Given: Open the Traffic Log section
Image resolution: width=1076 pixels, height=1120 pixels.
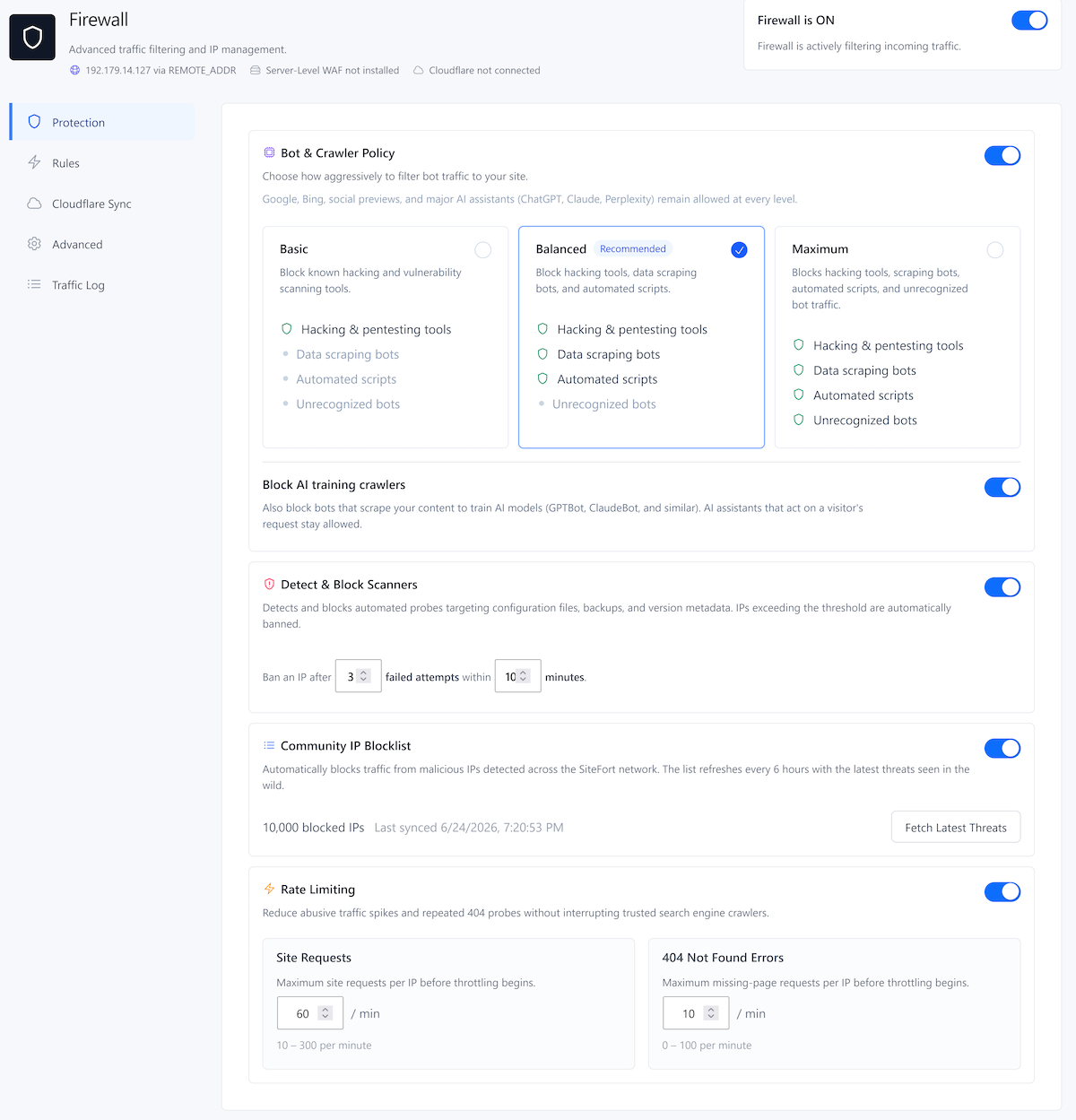Looking at the screenshot, I should pyautogui.click(x=102, y=284).
